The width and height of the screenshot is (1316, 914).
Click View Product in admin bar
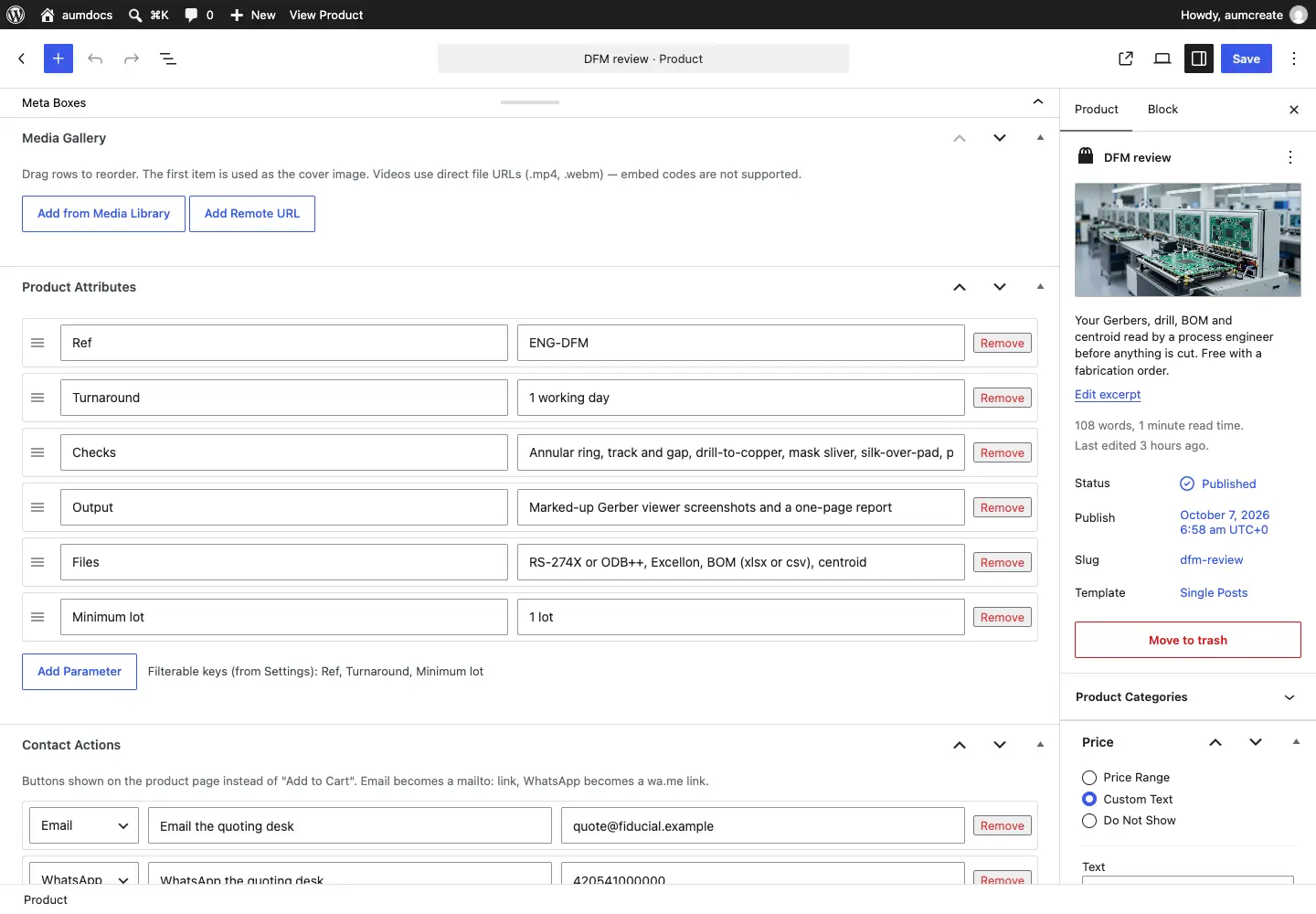pyautogui.click(x=326, y=15)
